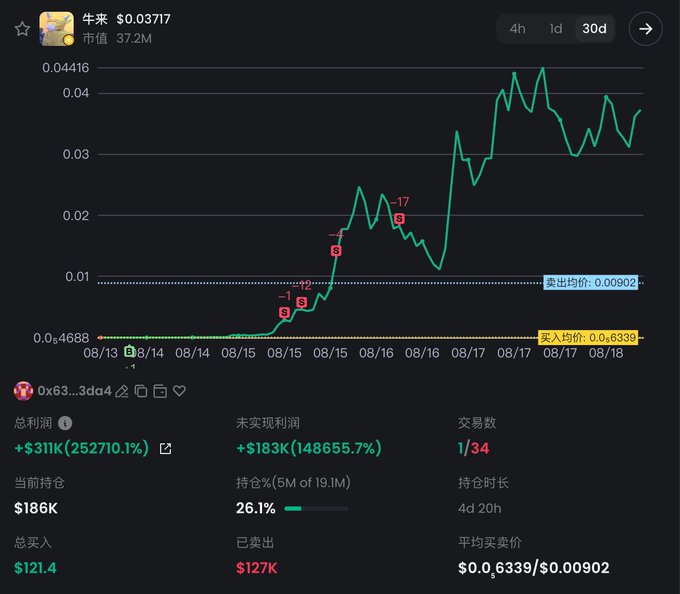Viewport: 680px width, 594px height.
Task: Click the trade count 1/34
Action: coord(474,448)
